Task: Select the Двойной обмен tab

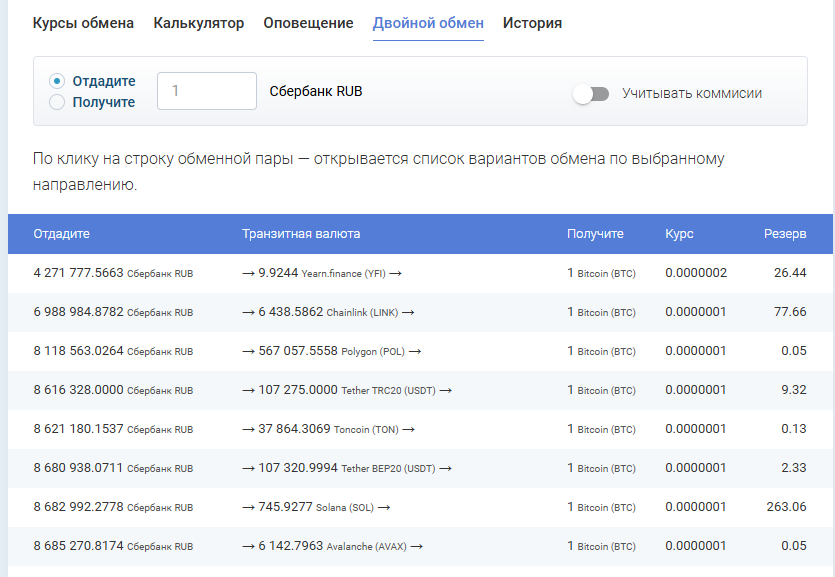Action: pyautogui.click(x=427, y=22)
